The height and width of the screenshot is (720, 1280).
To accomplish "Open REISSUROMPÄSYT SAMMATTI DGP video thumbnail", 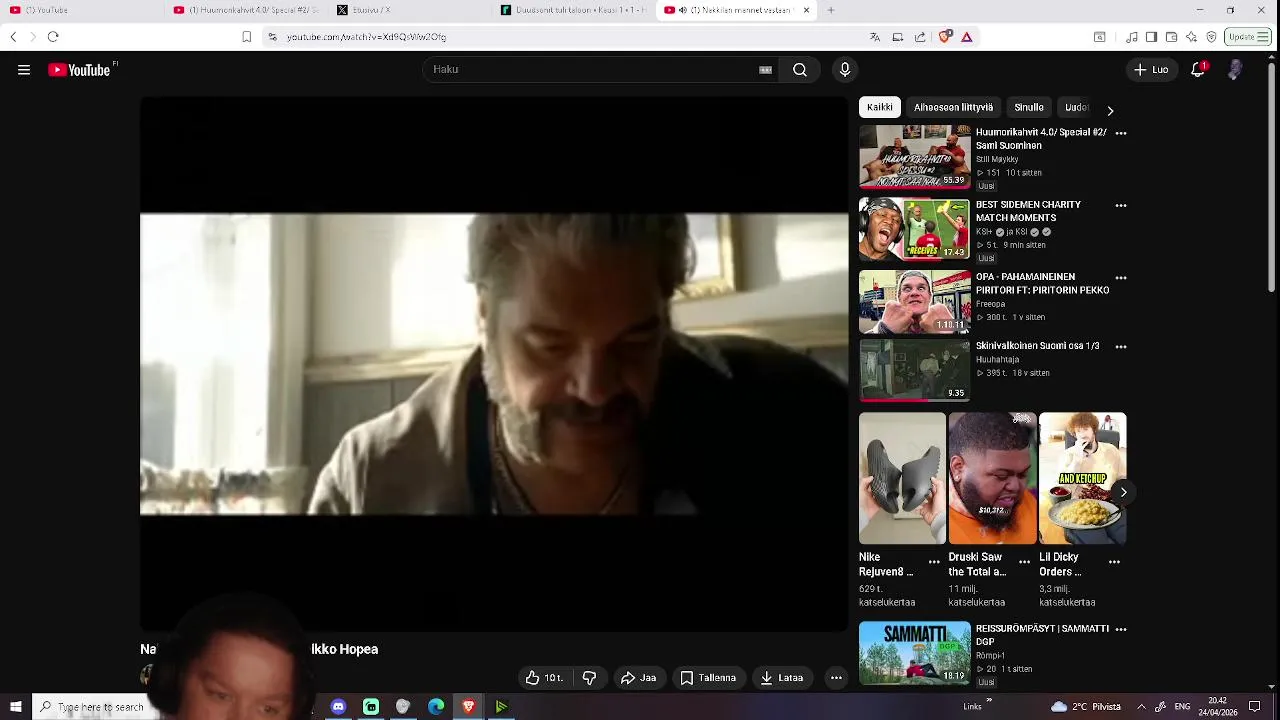I will pos(915,653).
